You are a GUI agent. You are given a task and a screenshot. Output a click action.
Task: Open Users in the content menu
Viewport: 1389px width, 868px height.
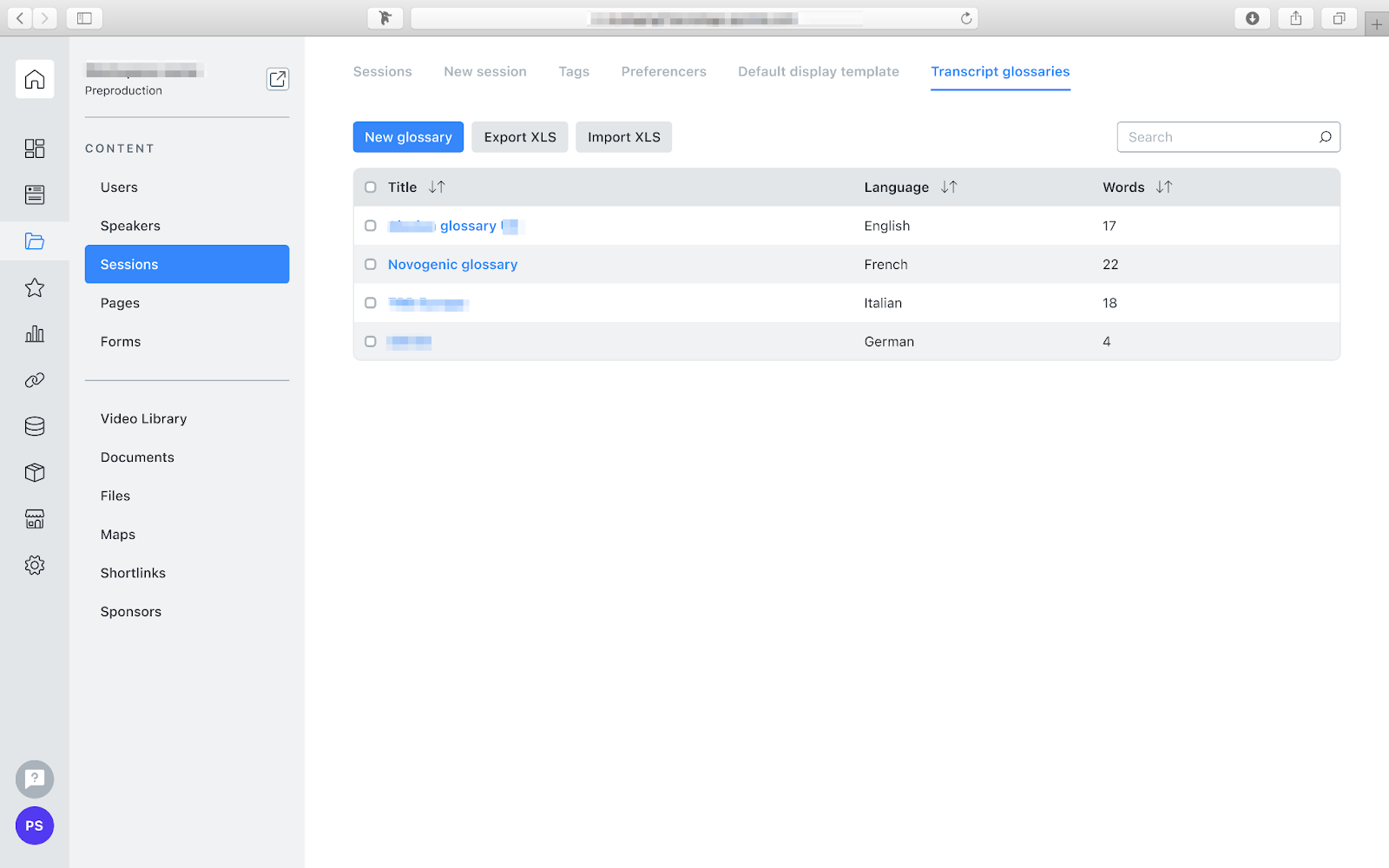tap(119, 187)
